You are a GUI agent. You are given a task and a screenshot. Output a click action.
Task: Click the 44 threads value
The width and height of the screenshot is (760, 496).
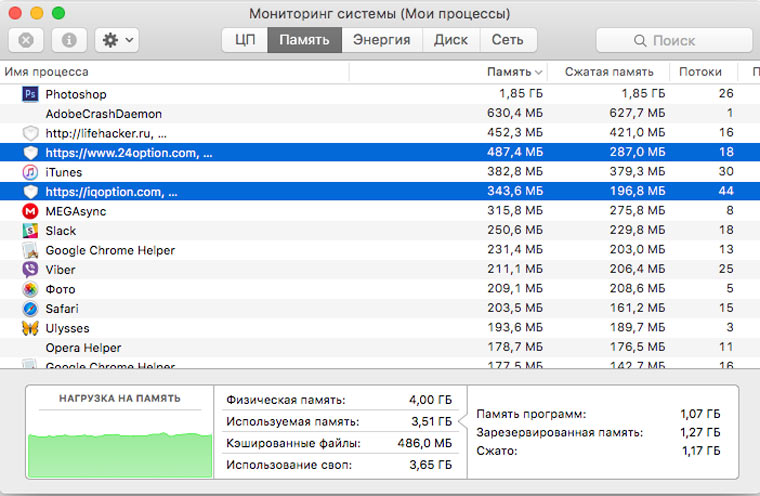click(726, 191)
